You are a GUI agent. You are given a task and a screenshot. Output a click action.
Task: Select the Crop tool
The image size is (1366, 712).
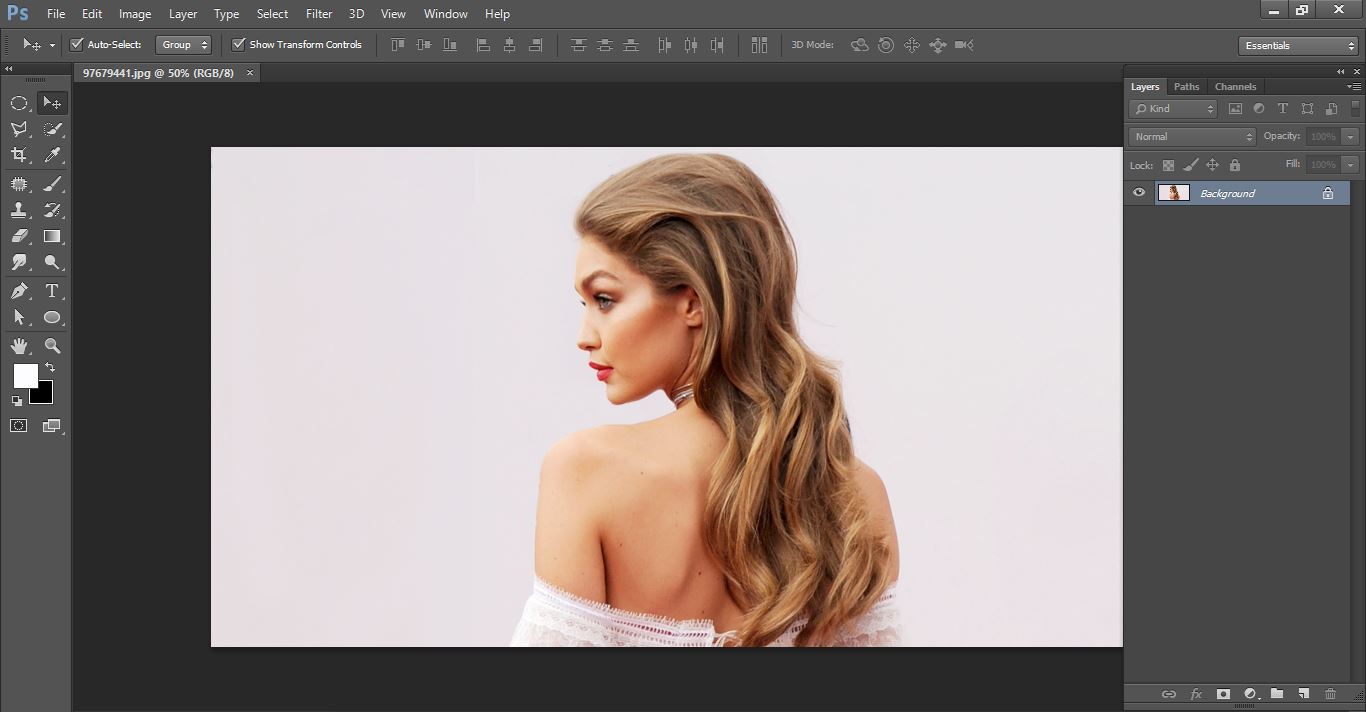click(20, 152)
